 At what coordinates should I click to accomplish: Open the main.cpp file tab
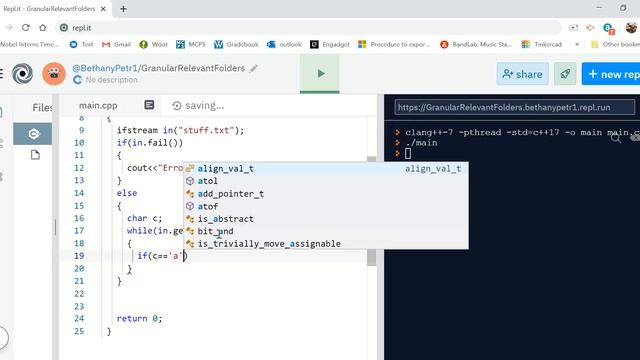pyautogui.click(x=98, y=105)
